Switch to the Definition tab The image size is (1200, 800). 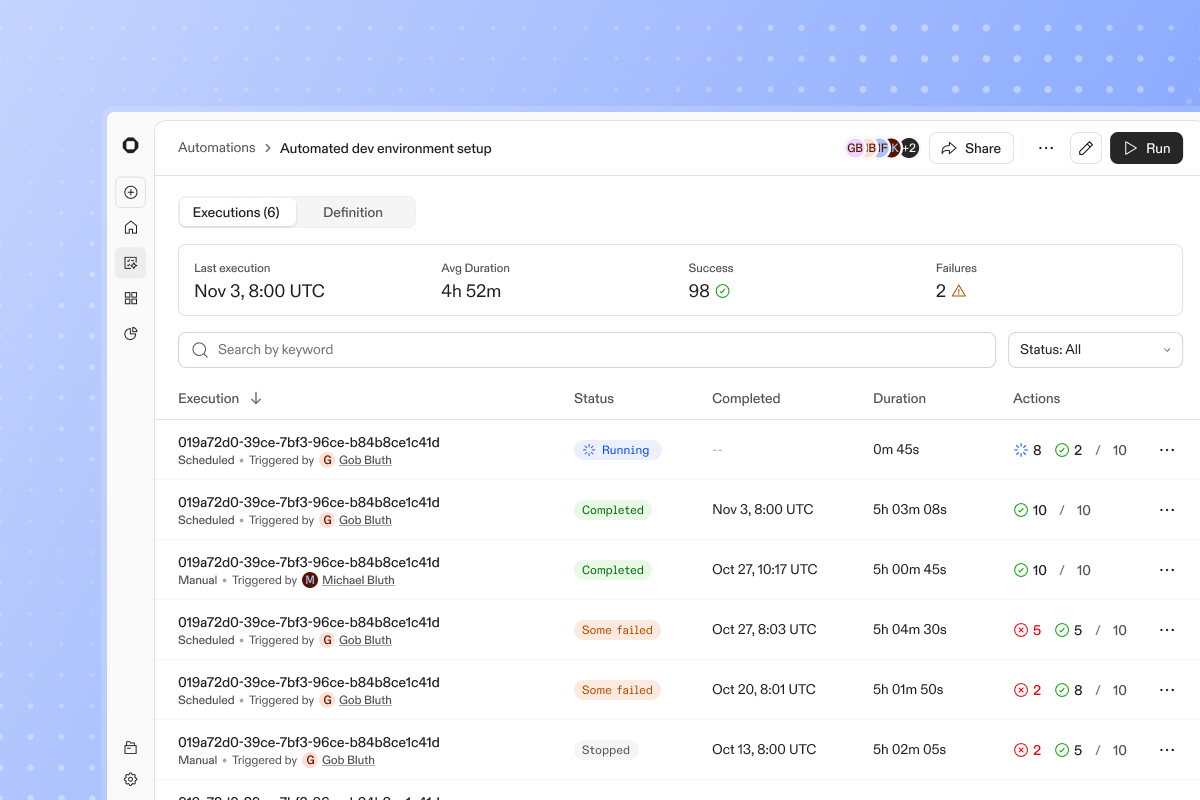[353, 212]
